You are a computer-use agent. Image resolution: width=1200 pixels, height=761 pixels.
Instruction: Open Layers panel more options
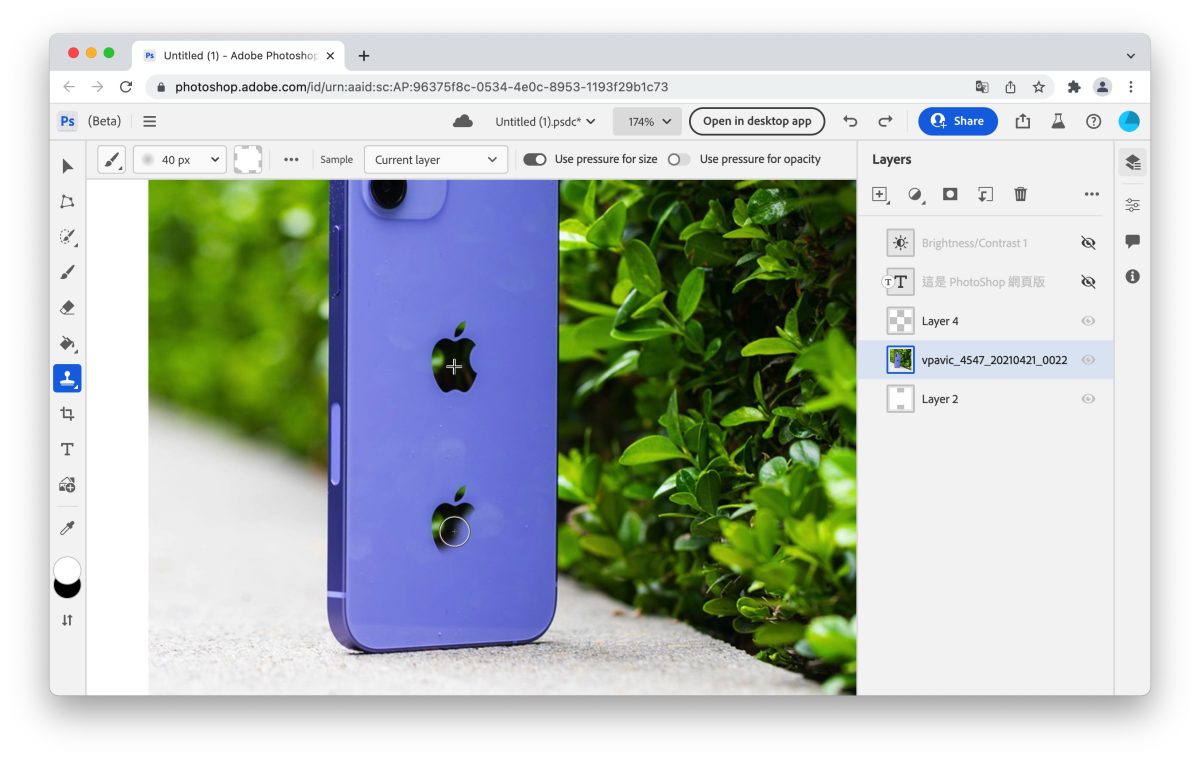point(1091,194)
